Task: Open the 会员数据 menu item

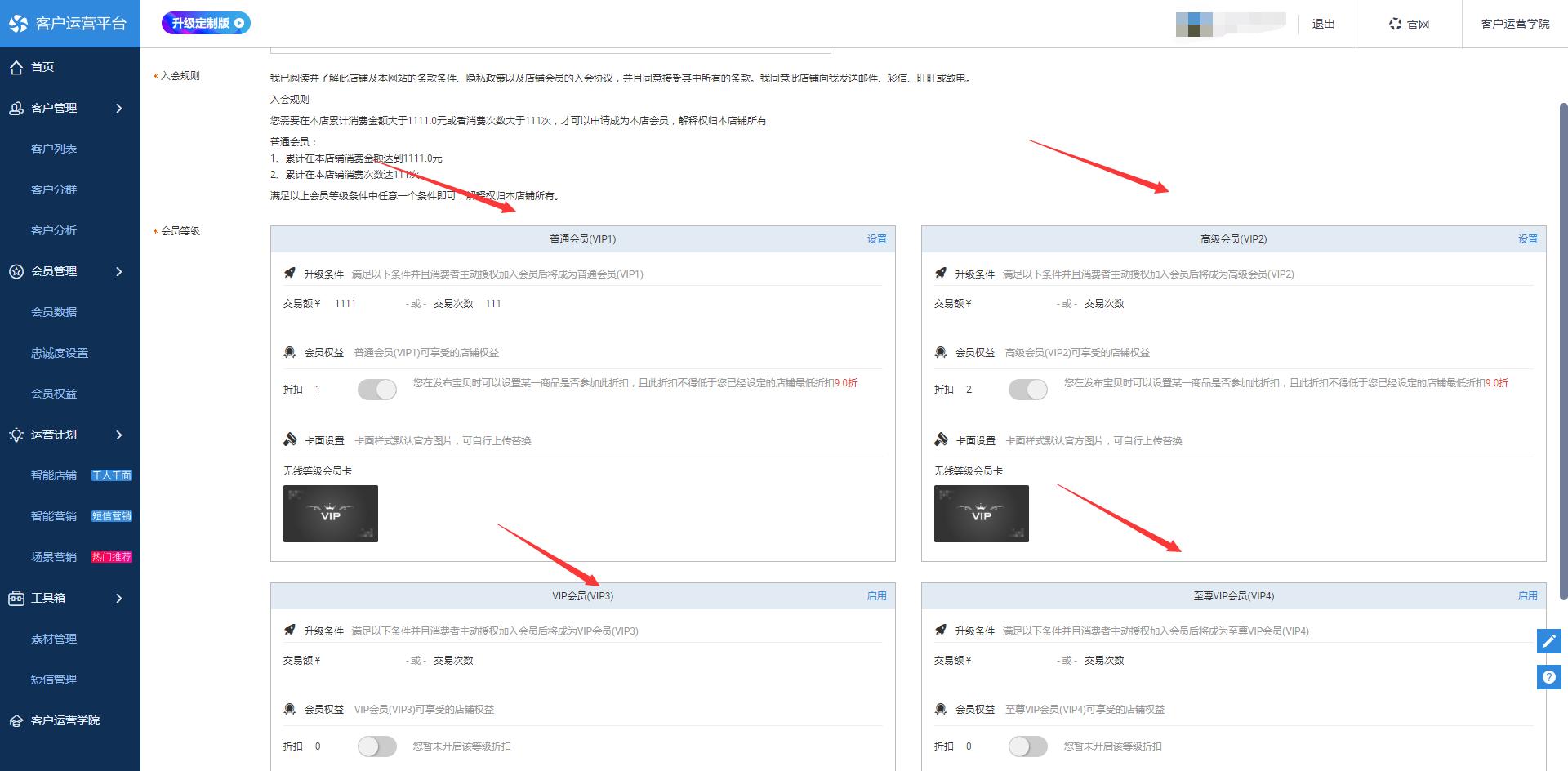Action: (x=54, y=312)
